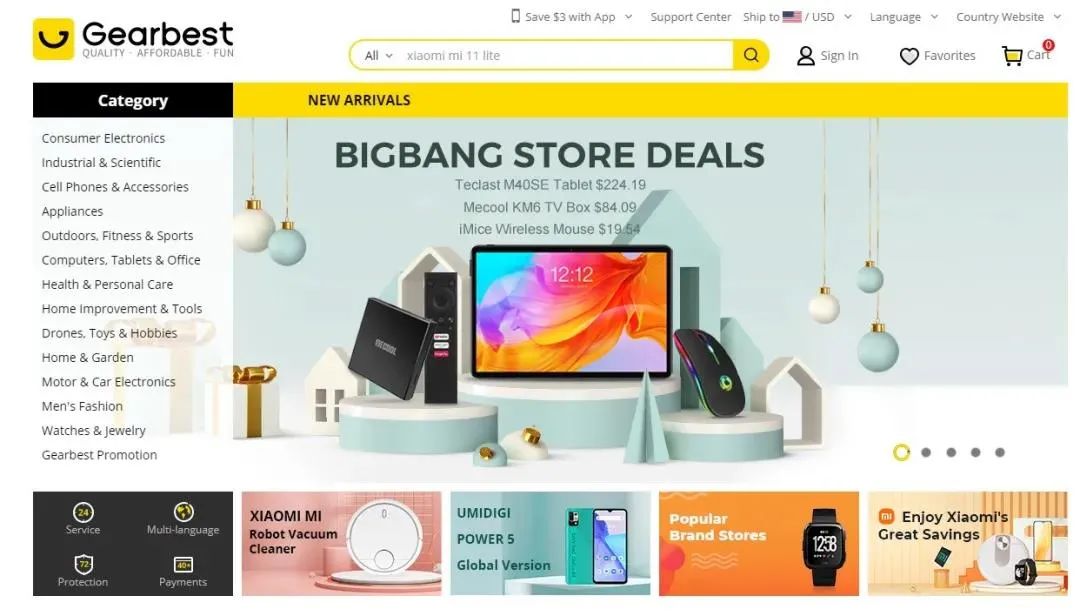
Task: Open the shopping cart icon
Action: click(x=1012, y=56)
